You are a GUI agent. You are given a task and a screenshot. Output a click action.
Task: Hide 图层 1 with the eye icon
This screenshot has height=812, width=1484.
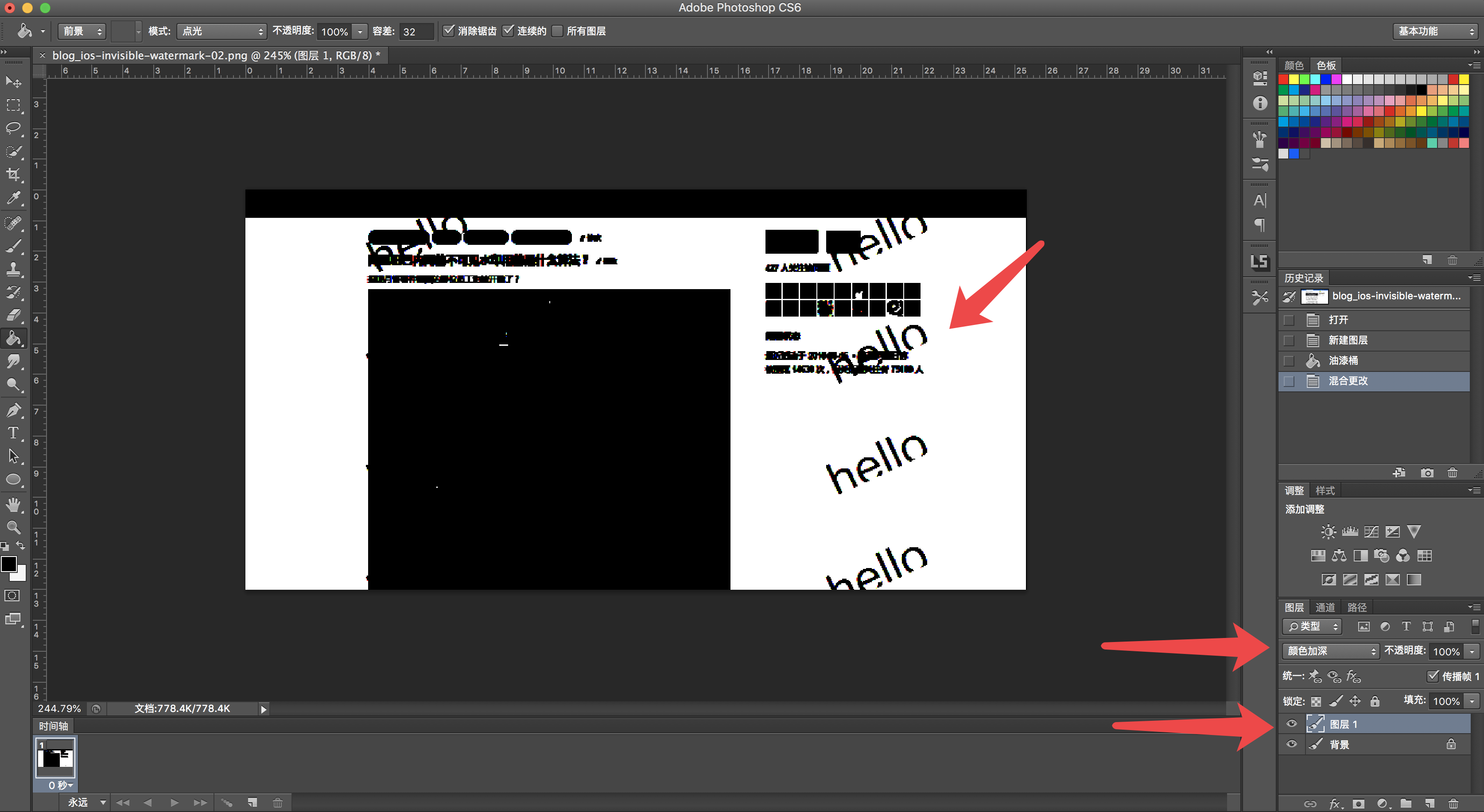[1292, 724]
